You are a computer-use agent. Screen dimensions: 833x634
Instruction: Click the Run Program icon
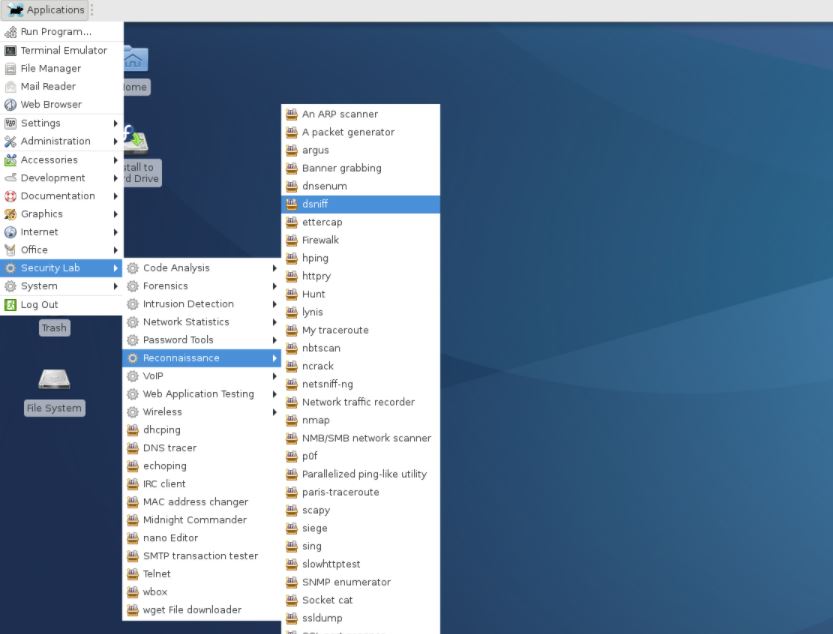click(x=10, y=32)
